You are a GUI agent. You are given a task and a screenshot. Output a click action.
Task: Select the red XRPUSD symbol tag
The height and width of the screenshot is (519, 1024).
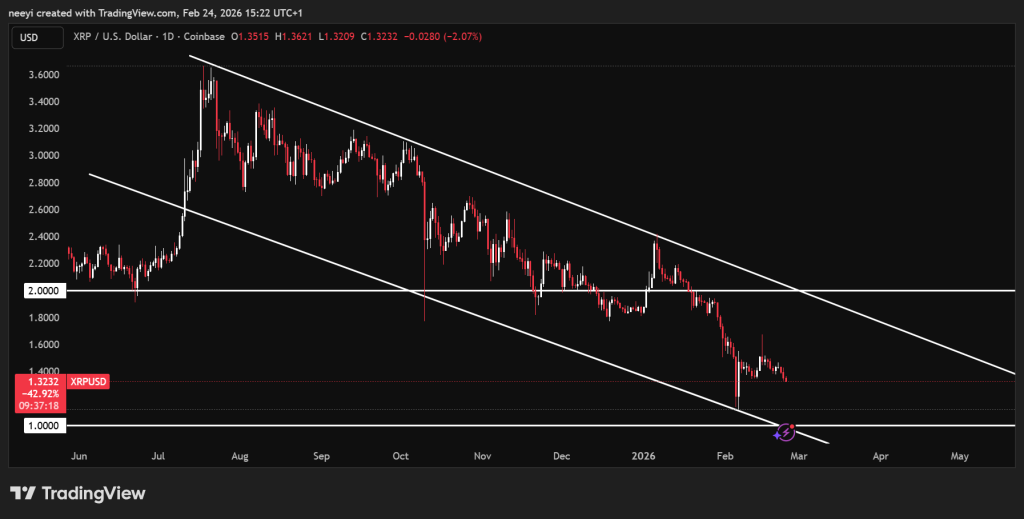(88, 381)
